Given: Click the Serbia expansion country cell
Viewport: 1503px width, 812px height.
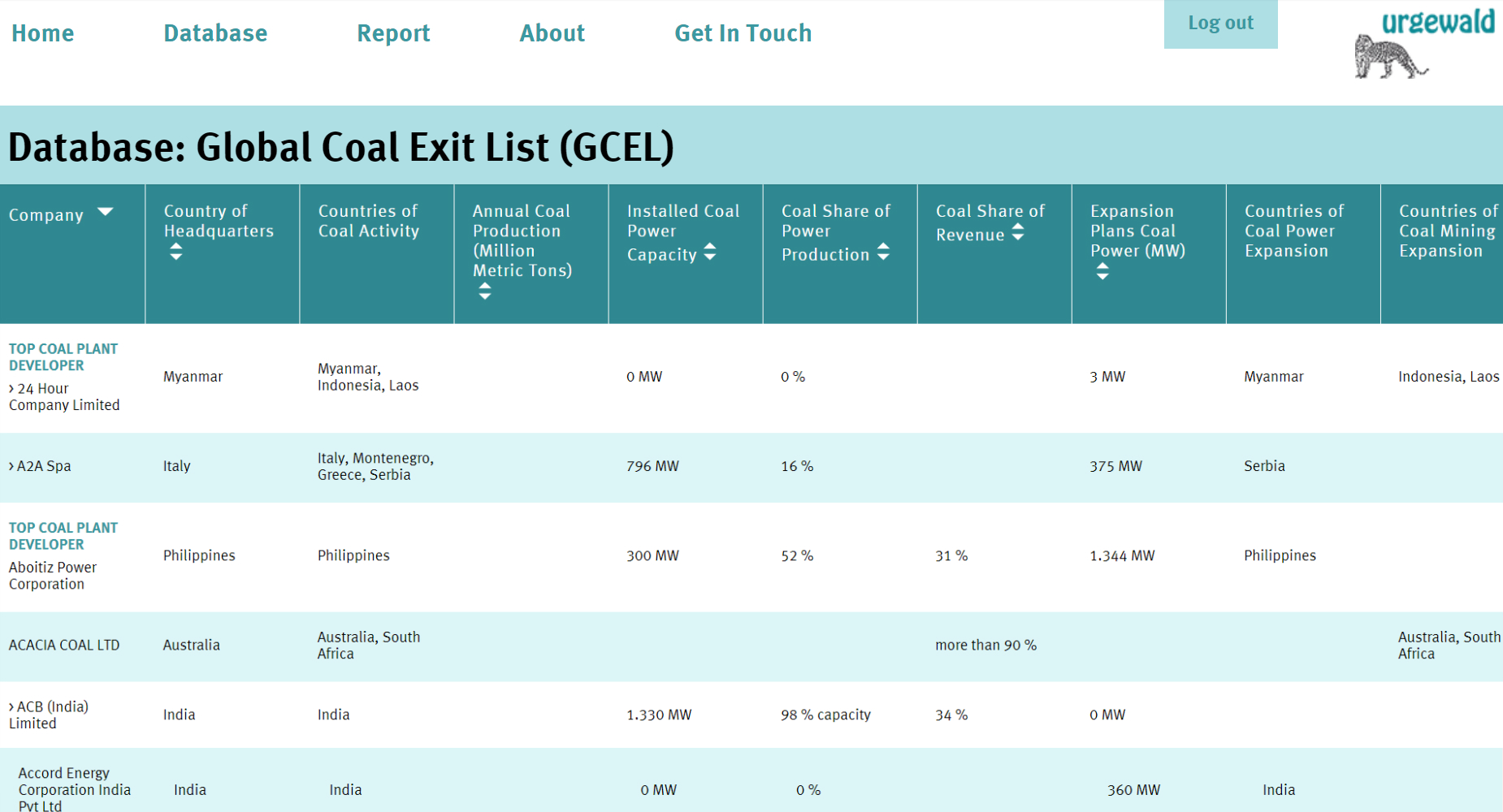Looking at the screenshot, I should pos(1264,466).
